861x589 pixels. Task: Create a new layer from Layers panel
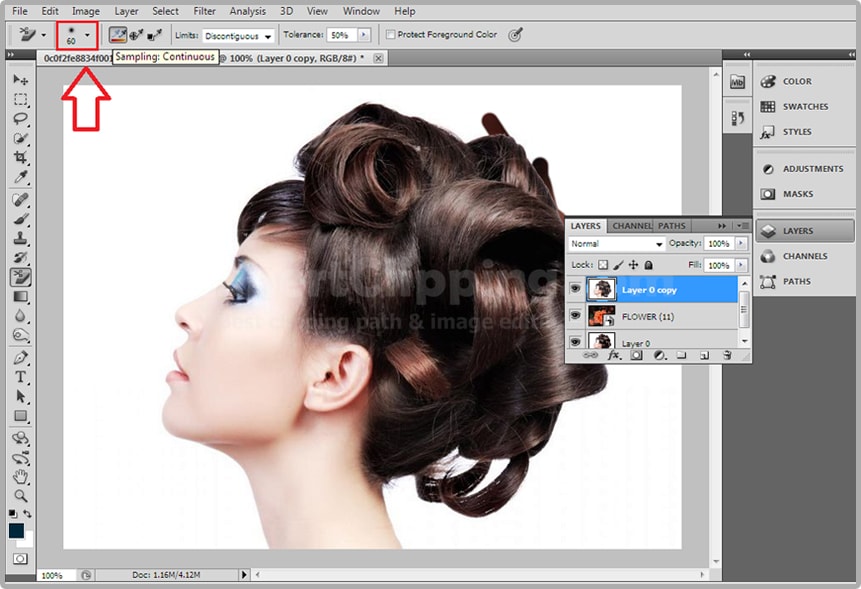(704, 355)
